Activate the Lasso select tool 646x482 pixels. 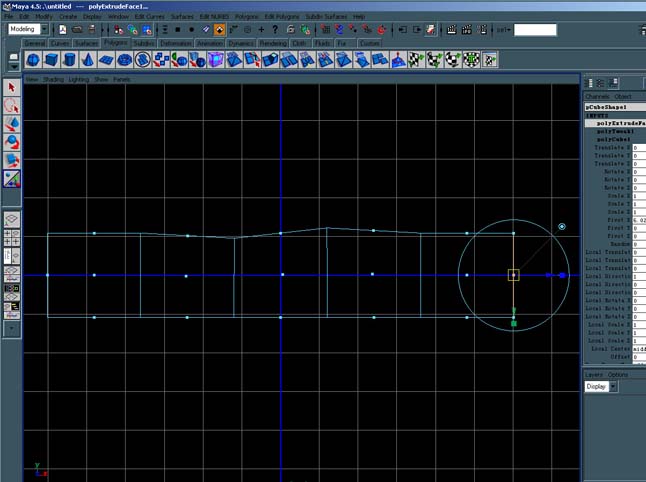[12, 106]
